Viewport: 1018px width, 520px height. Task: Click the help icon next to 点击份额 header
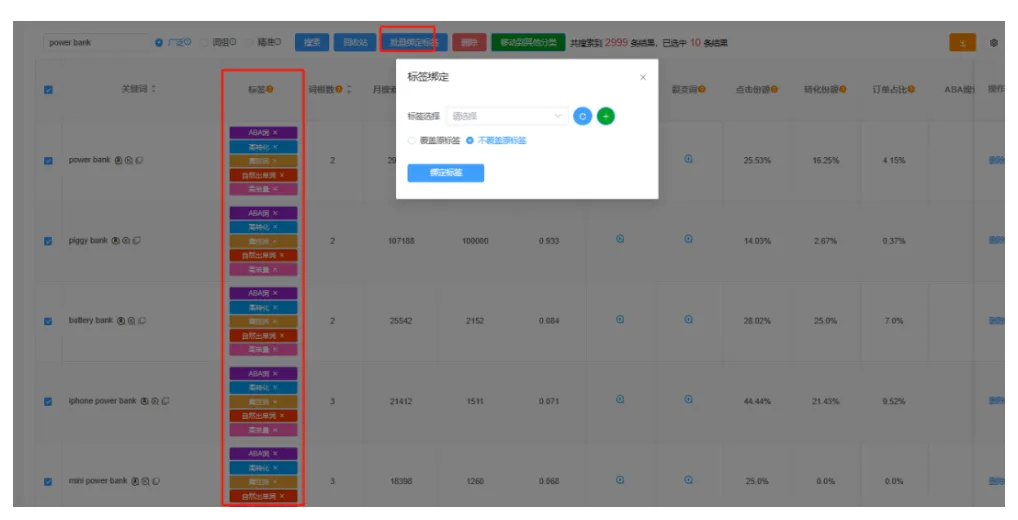click(774, 90)
